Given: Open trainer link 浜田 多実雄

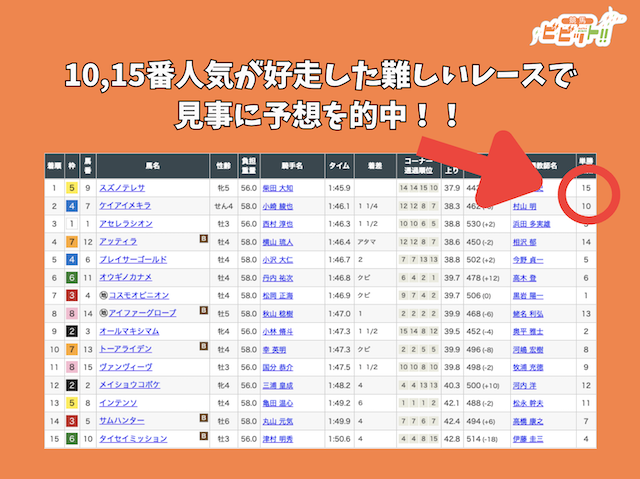Looking at the screenshot, I should pos(531,224).
